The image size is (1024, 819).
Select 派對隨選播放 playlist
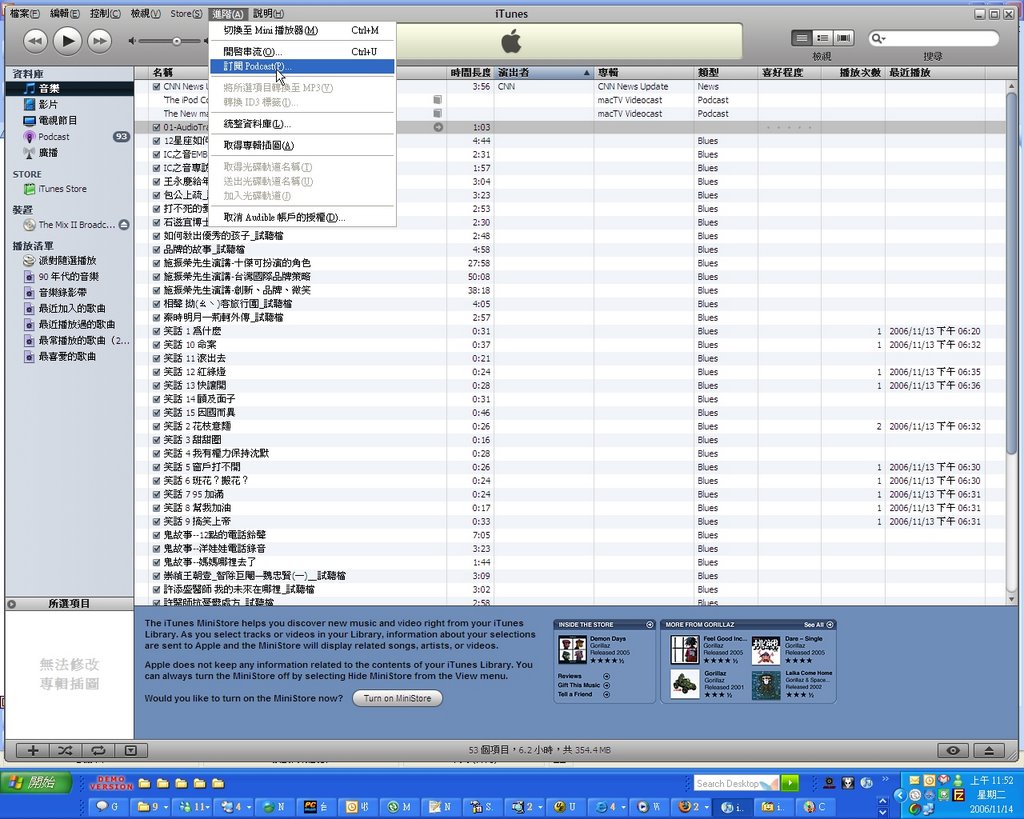point(69,261)
